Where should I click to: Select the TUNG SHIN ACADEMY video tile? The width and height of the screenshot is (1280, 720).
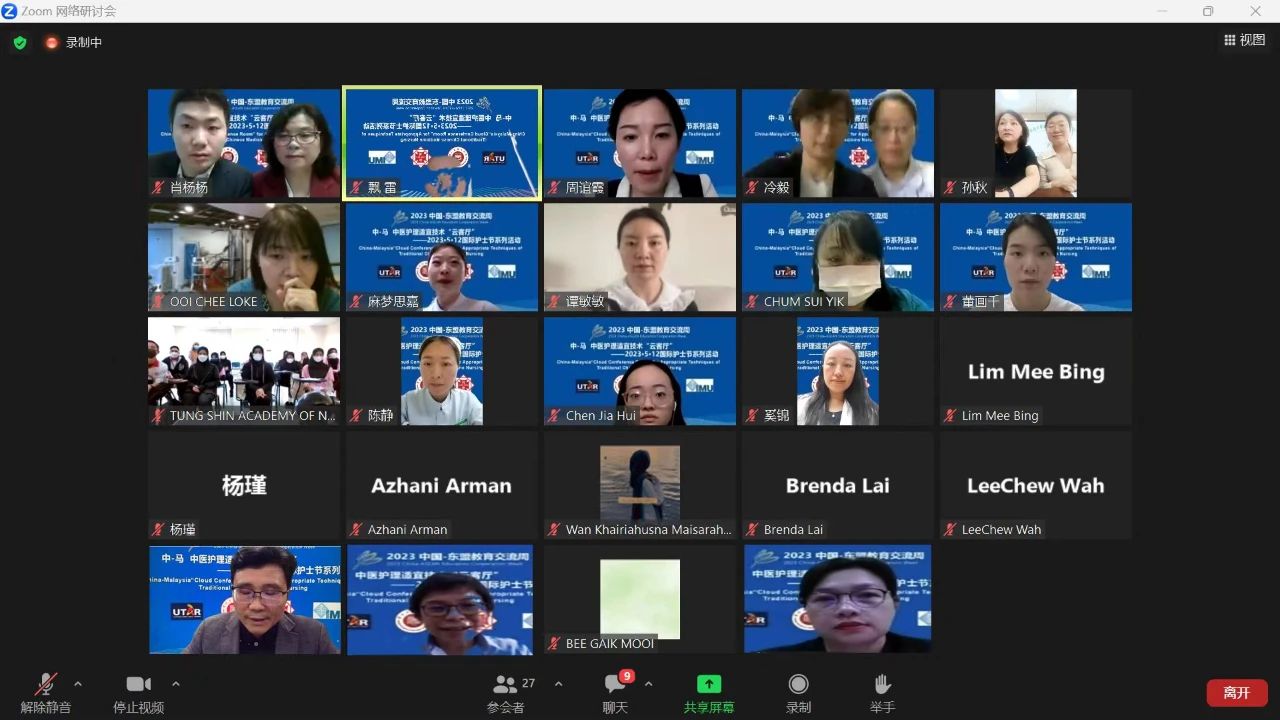244,372
